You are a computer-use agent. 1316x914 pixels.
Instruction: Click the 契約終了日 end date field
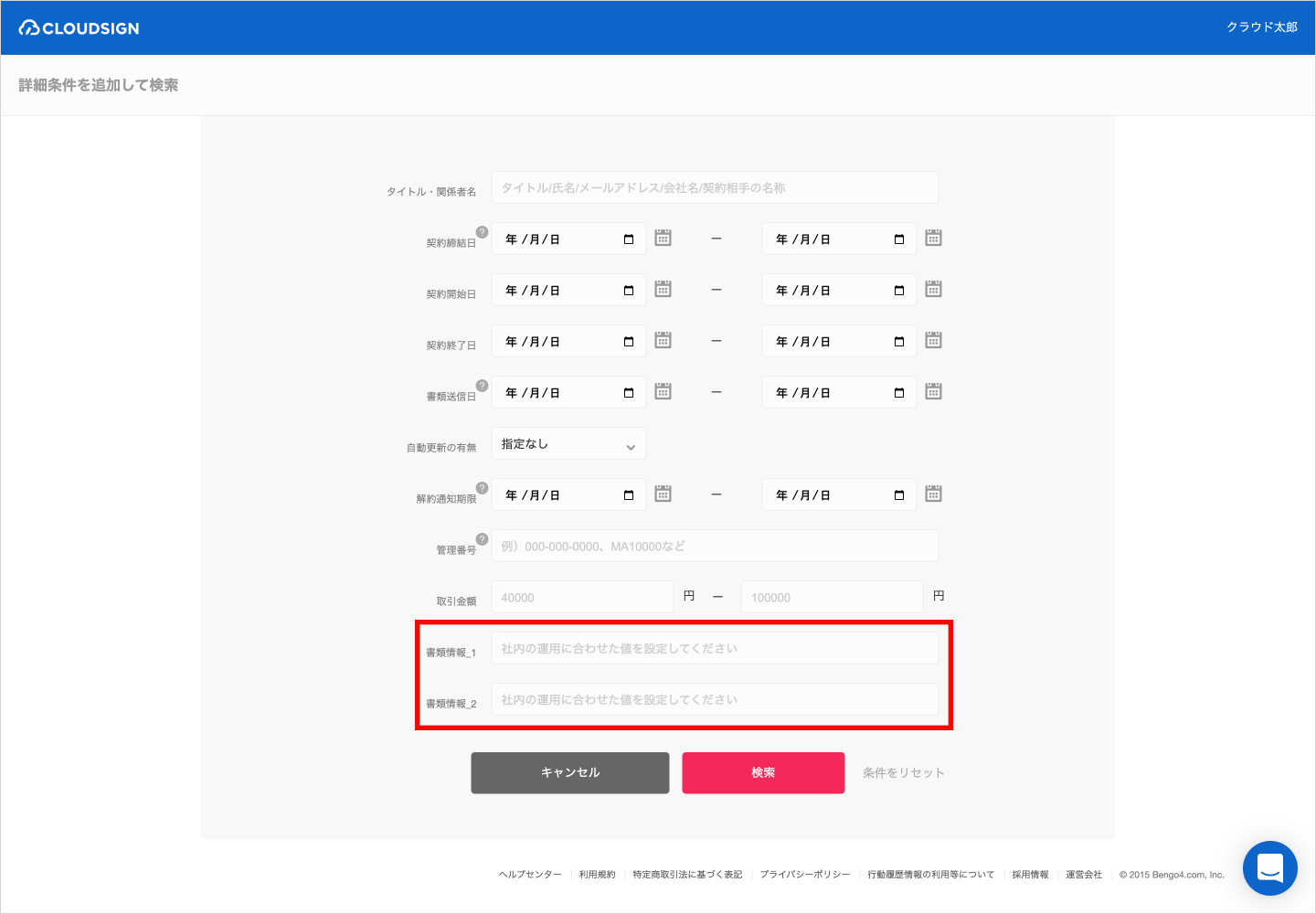839,341
